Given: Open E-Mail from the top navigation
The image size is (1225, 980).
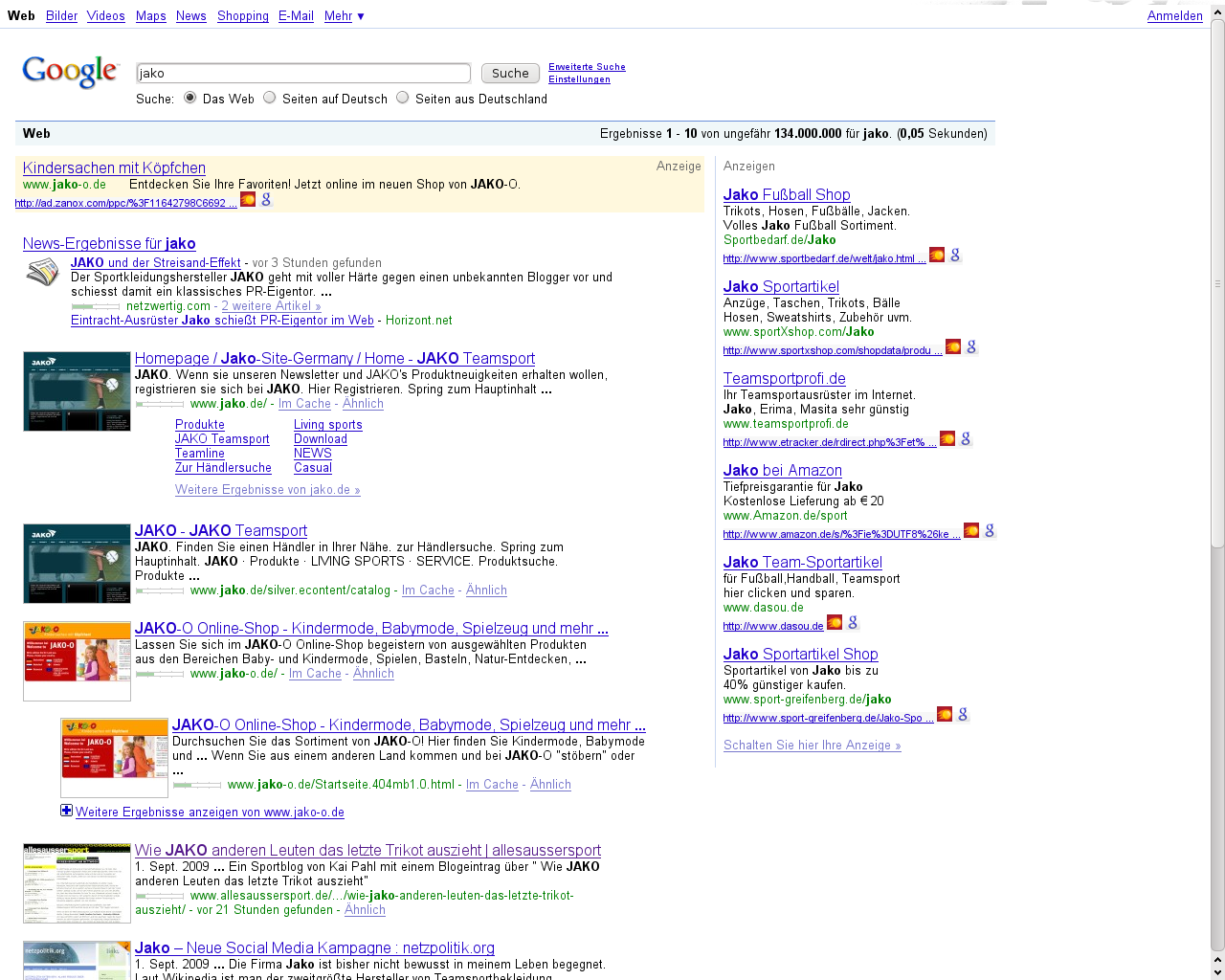Looking at the screenshot, I should click(296, 16).
